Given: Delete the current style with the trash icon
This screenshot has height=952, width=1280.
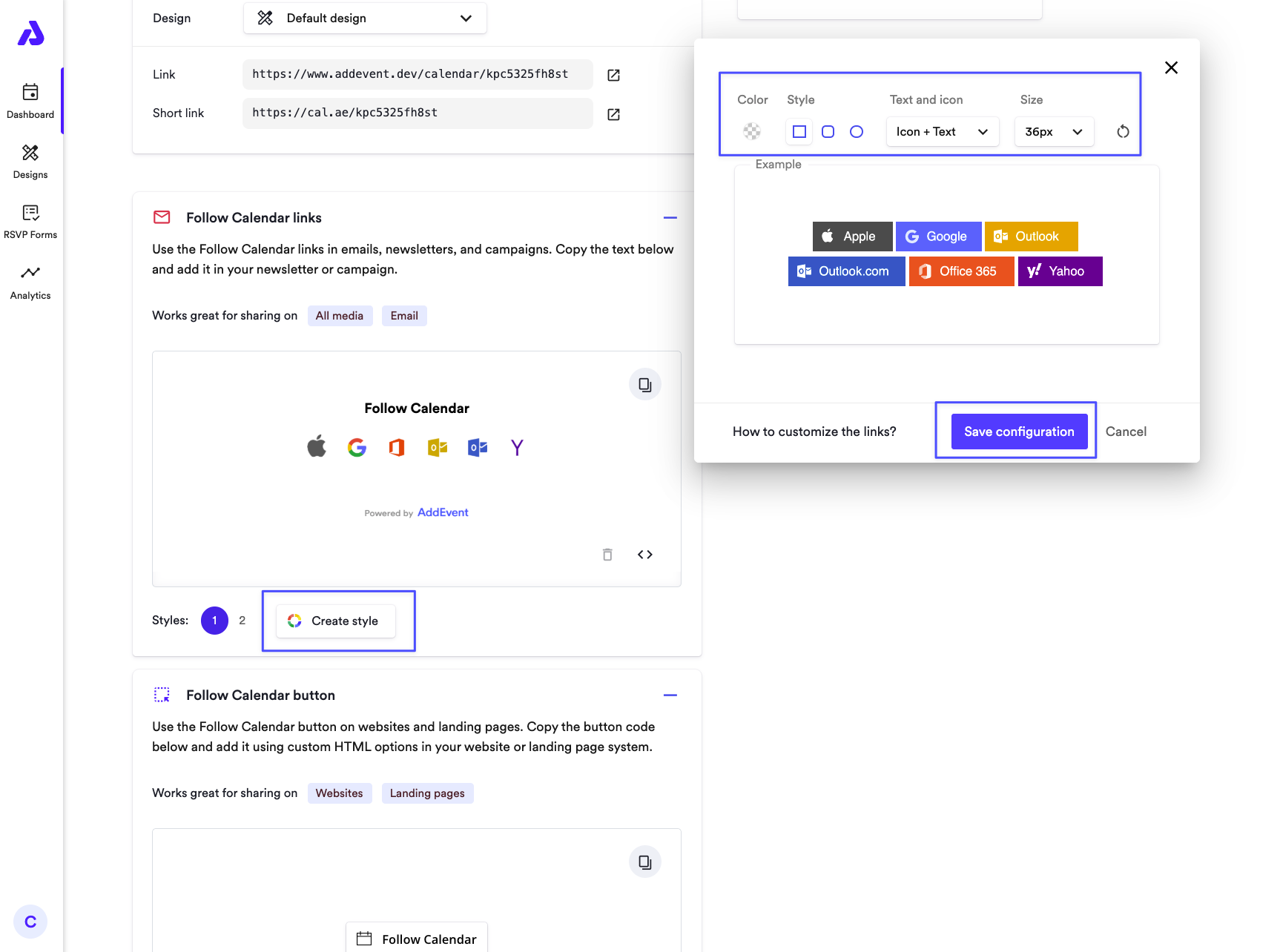Looking at the screenshot, I should click(607, 555).
